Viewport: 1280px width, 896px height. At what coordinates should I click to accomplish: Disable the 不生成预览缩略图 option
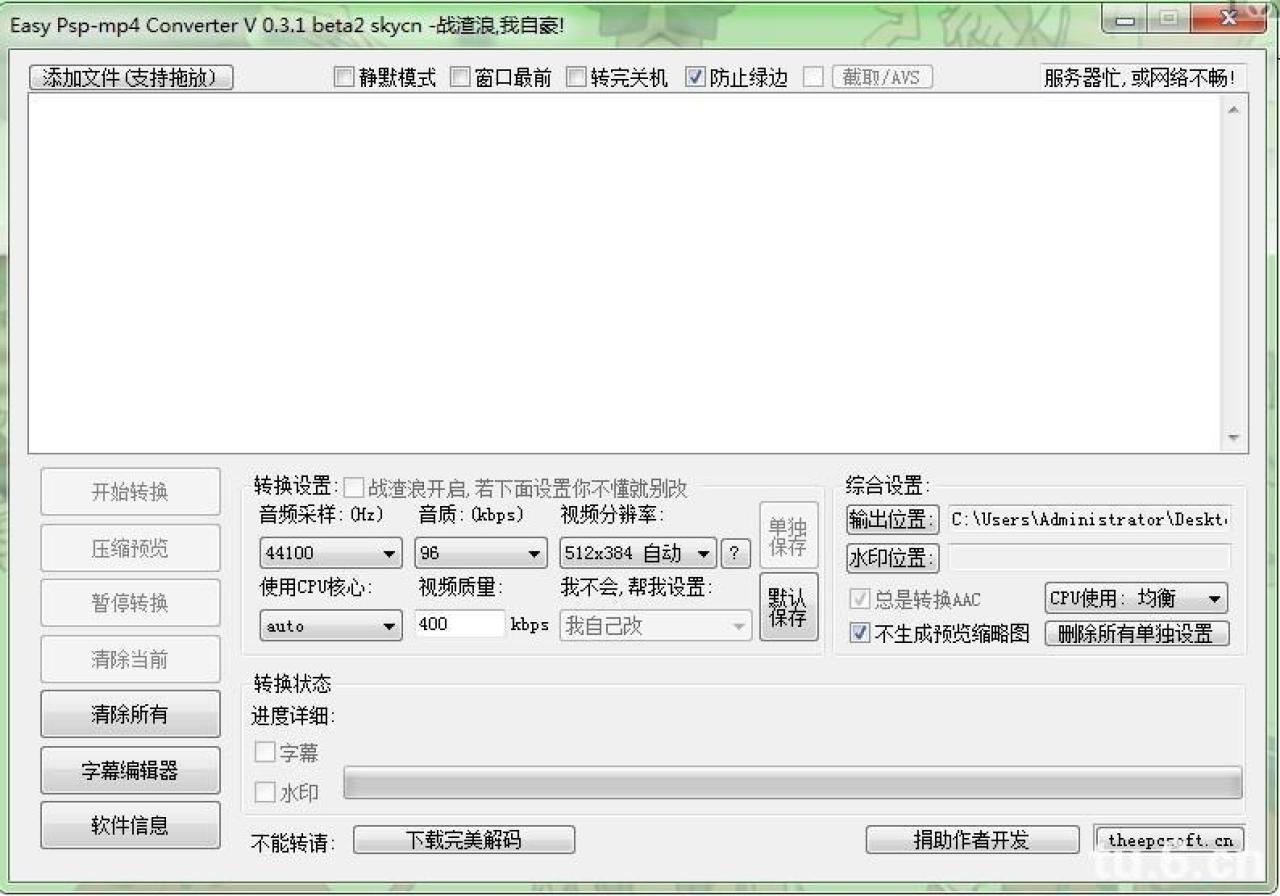[x=858, y=633]
